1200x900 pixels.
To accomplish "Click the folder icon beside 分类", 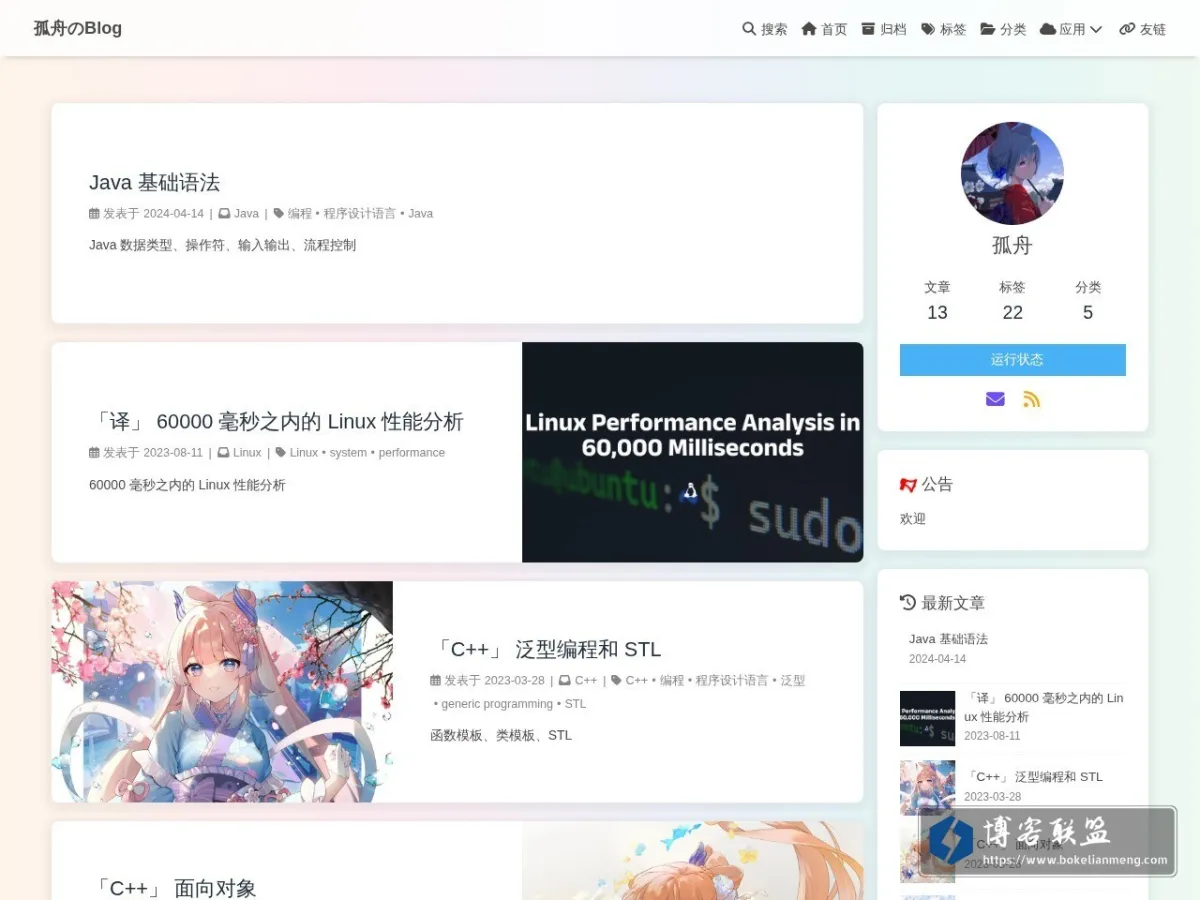I will tap(988, 29).
